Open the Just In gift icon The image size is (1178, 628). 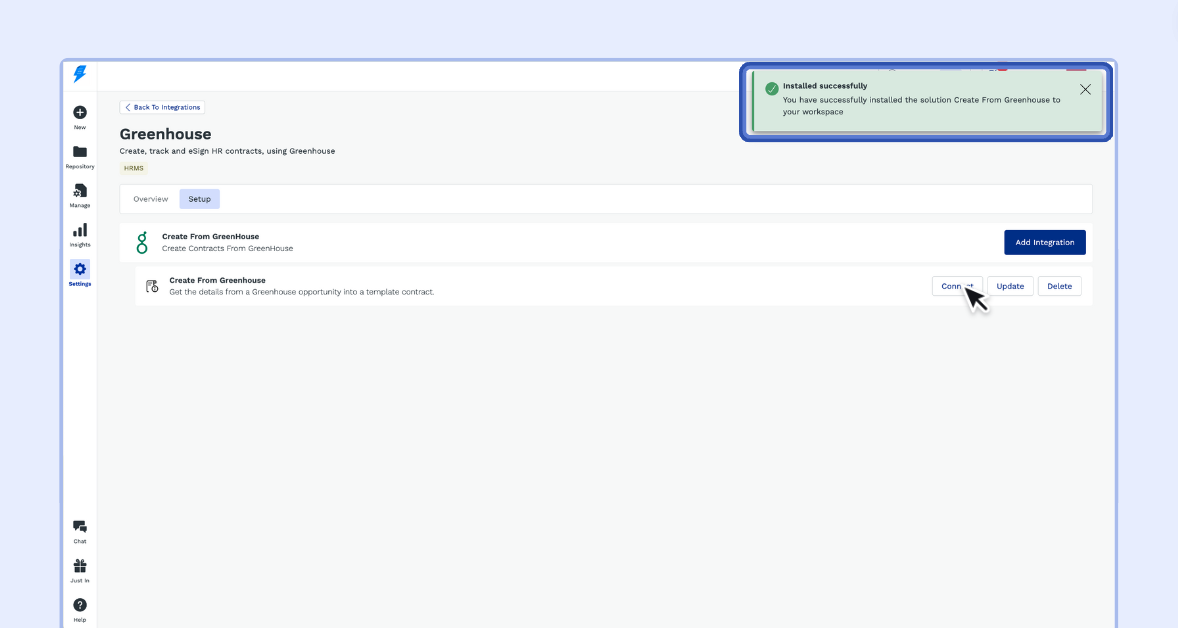(x=80, y=566)
